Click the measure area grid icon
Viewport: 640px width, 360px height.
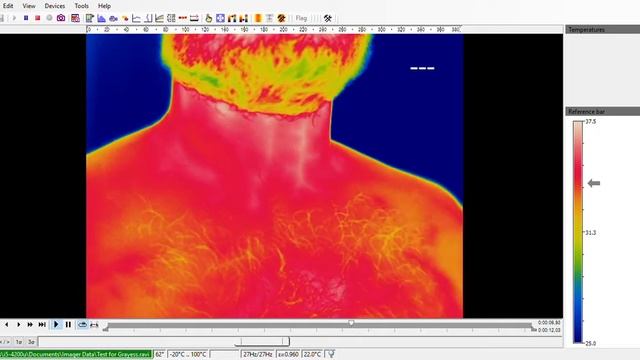171,18
